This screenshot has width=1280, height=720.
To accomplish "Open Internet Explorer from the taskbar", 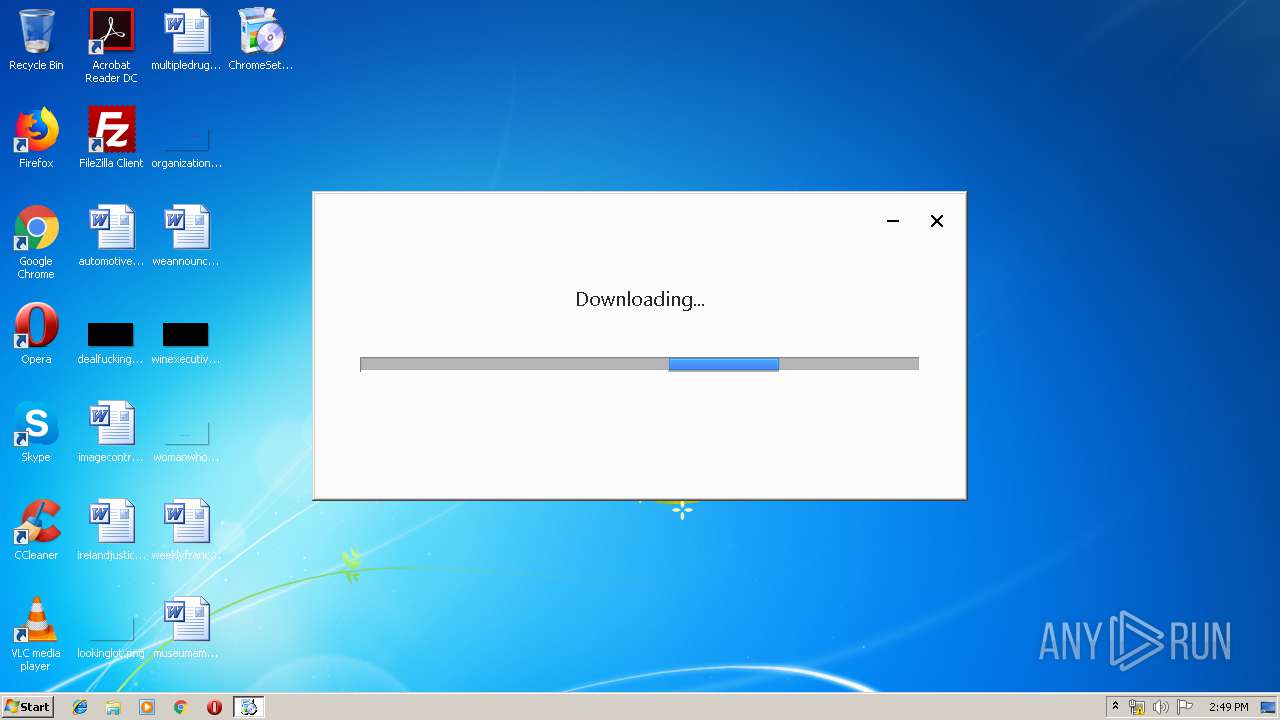I will (x=80, y=707).
